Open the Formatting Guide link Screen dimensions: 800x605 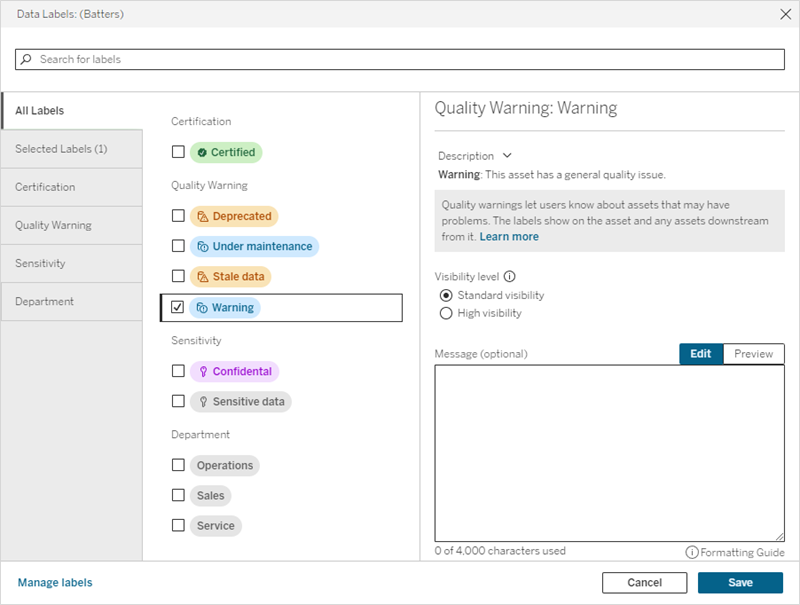742,552
